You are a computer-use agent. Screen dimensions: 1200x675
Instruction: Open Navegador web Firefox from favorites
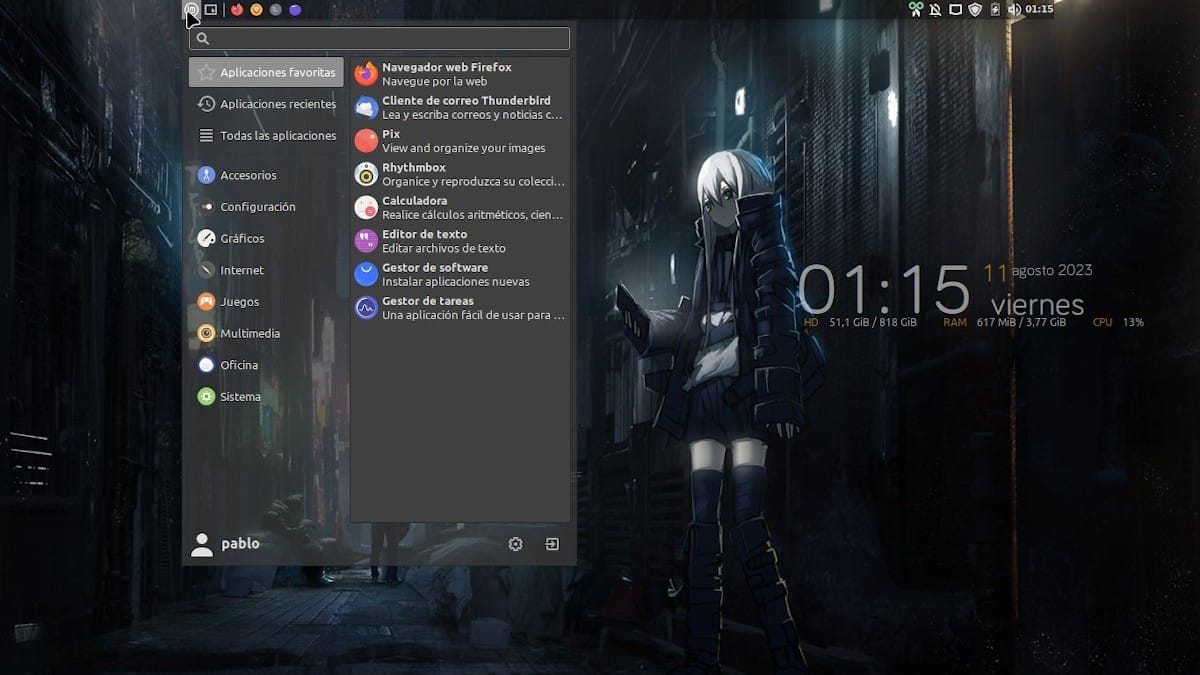(460, 74)
